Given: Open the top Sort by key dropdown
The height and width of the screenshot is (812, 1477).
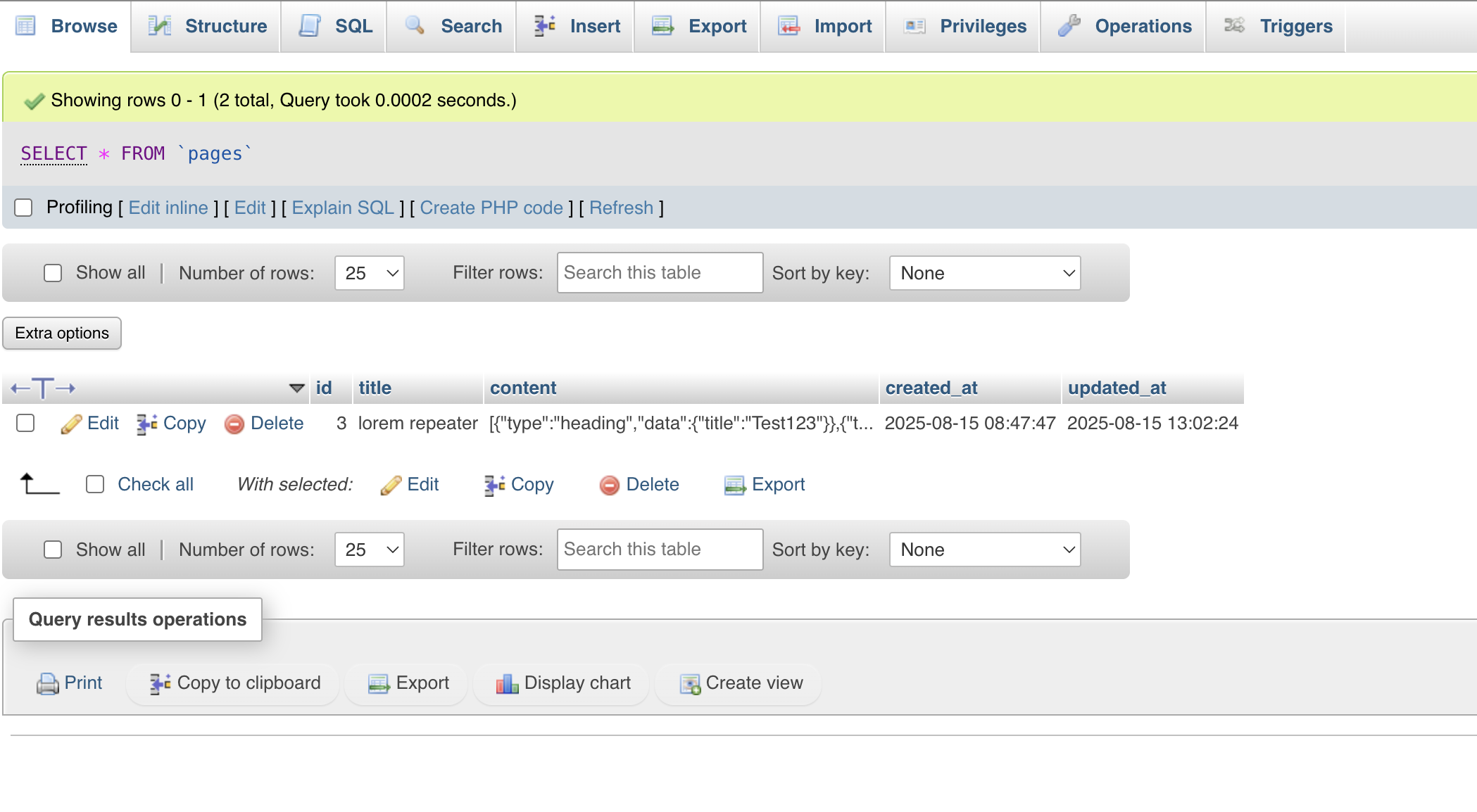Looking at the screenshot, I should [984, 273].
